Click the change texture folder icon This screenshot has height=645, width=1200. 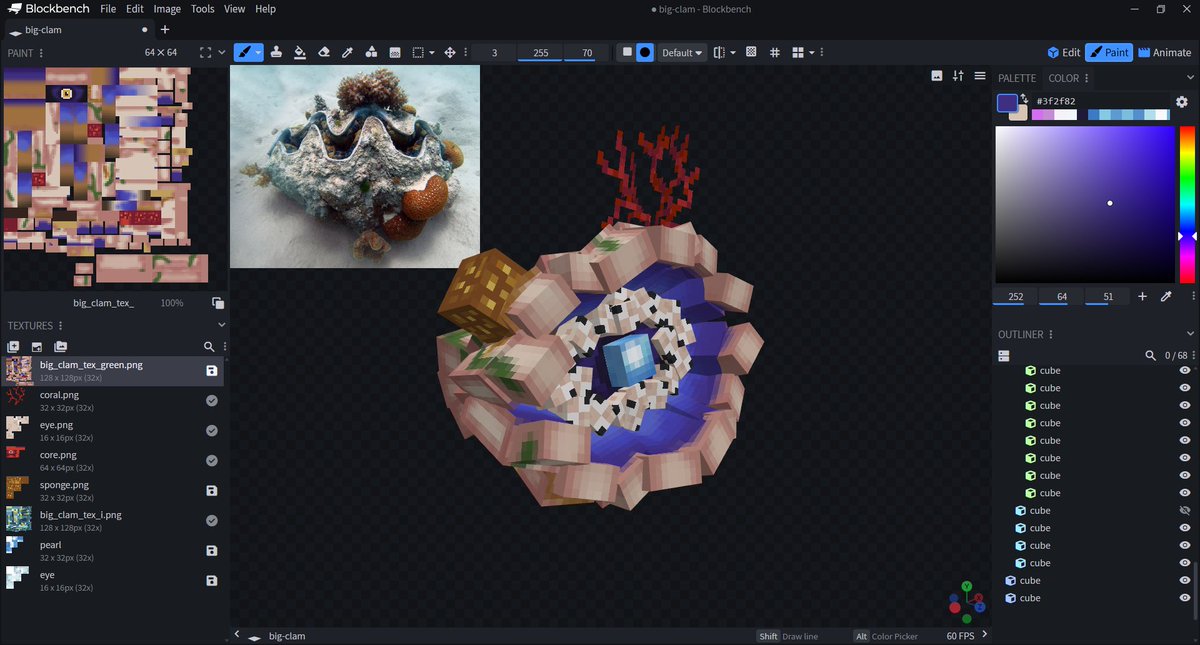pyautogui.click(x=60, y=346)
